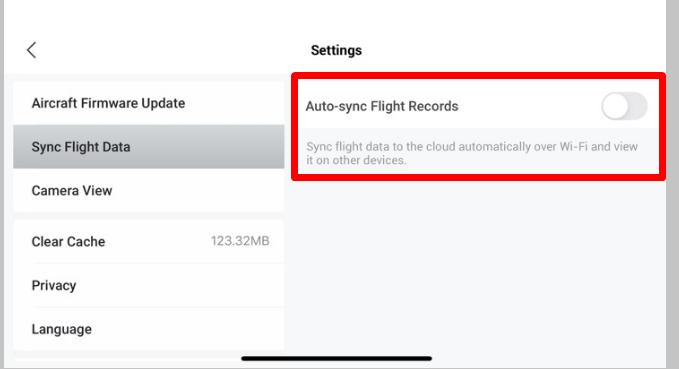Tap the gray track of the auto-sync switch
Image resolution: width=679 pixels, height=369 pixels.
click(x=638, y=106)
